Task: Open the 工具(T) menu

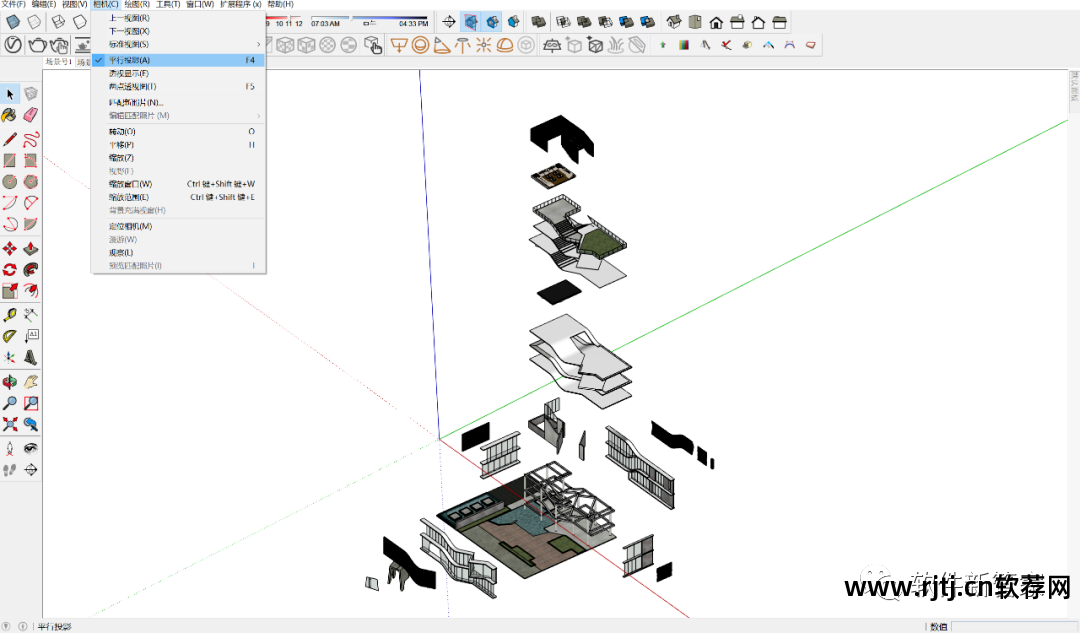Action: coord(168,4)
